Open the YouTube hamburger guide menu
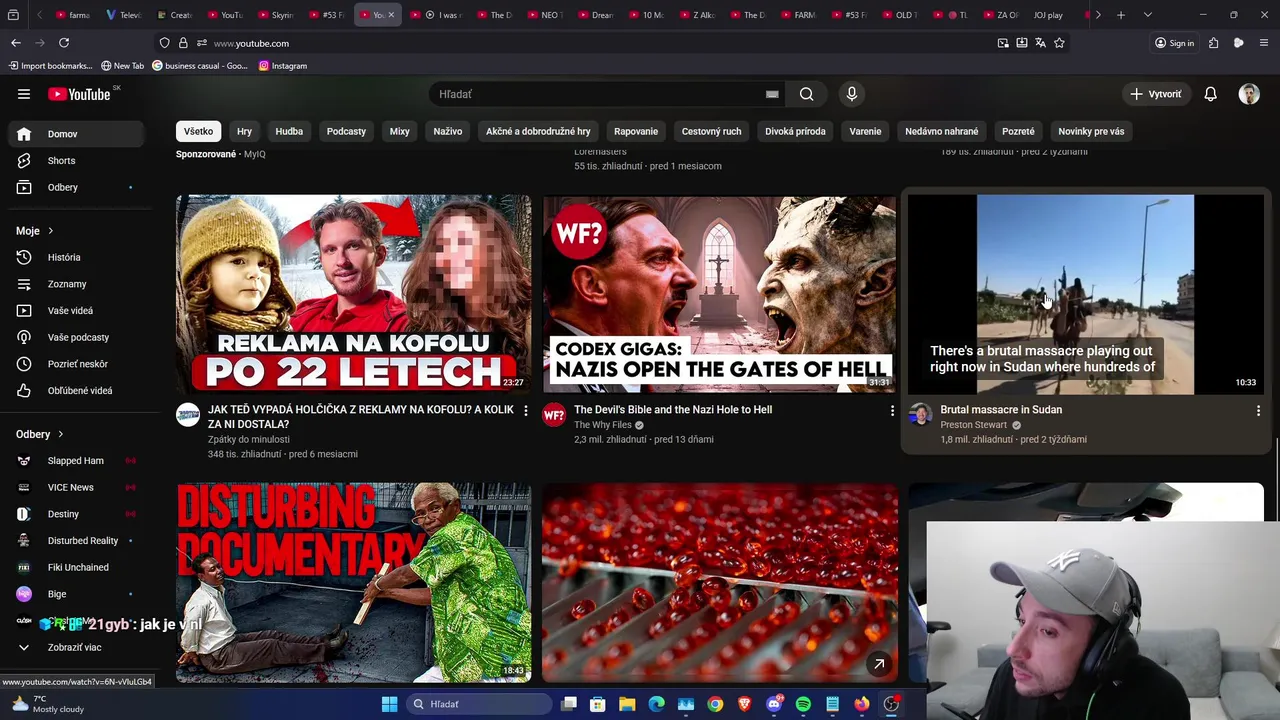This screenshot has height=720, width=1280. [x=24, y=94]
